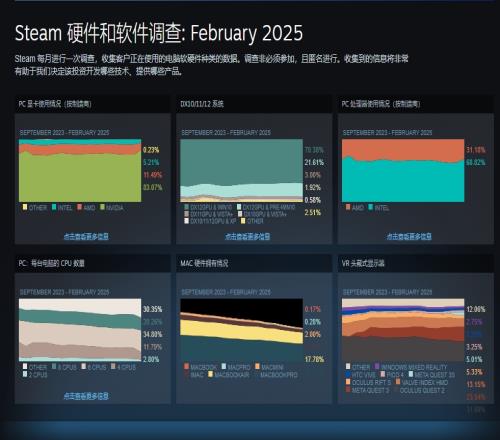Click the DX10/11/12 systems area chart
The image size is (500, 440).
242,170
